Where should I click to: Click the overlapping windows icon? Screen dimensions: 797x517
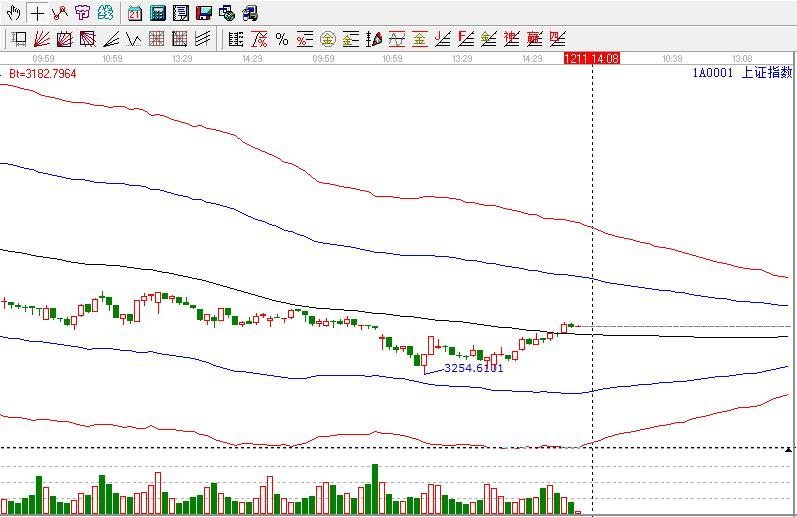(x=227, y=13)
